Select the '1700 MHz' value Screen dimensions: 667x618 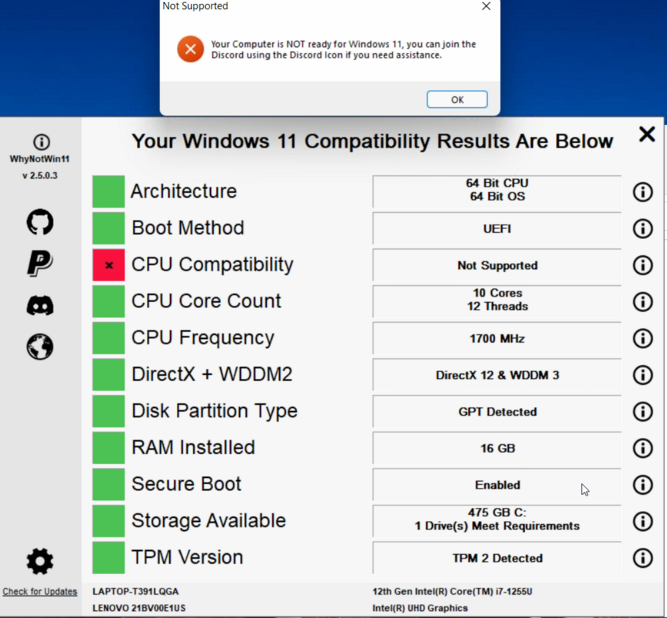point(497,338)
